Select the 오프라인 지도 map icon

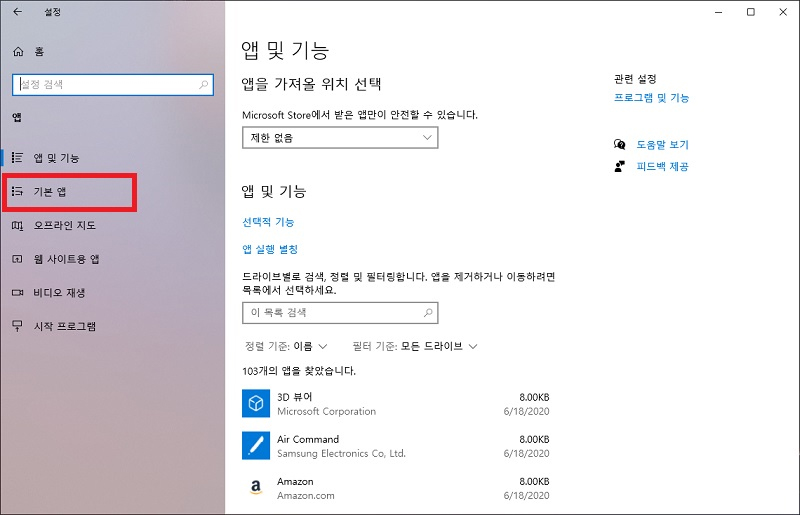pyautogui.click(x=17, y=226)
